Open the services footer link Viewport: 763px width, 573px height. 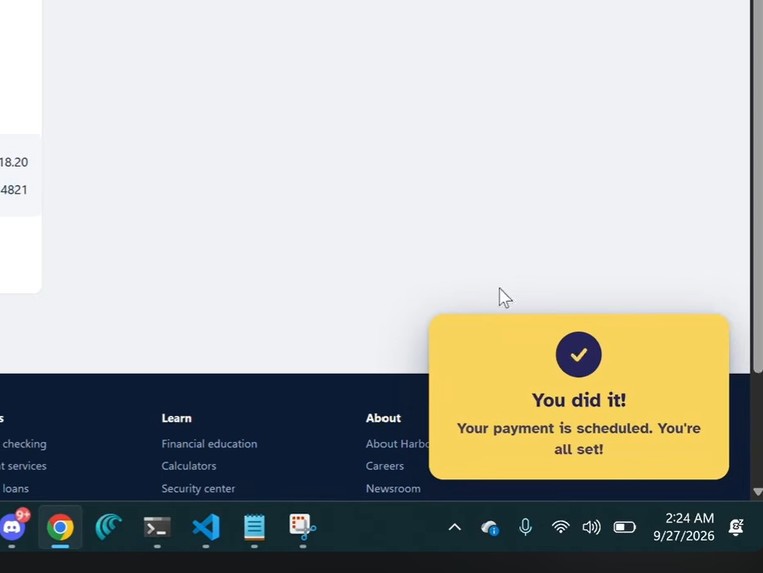pyautogui.click(x=23, y=466)
